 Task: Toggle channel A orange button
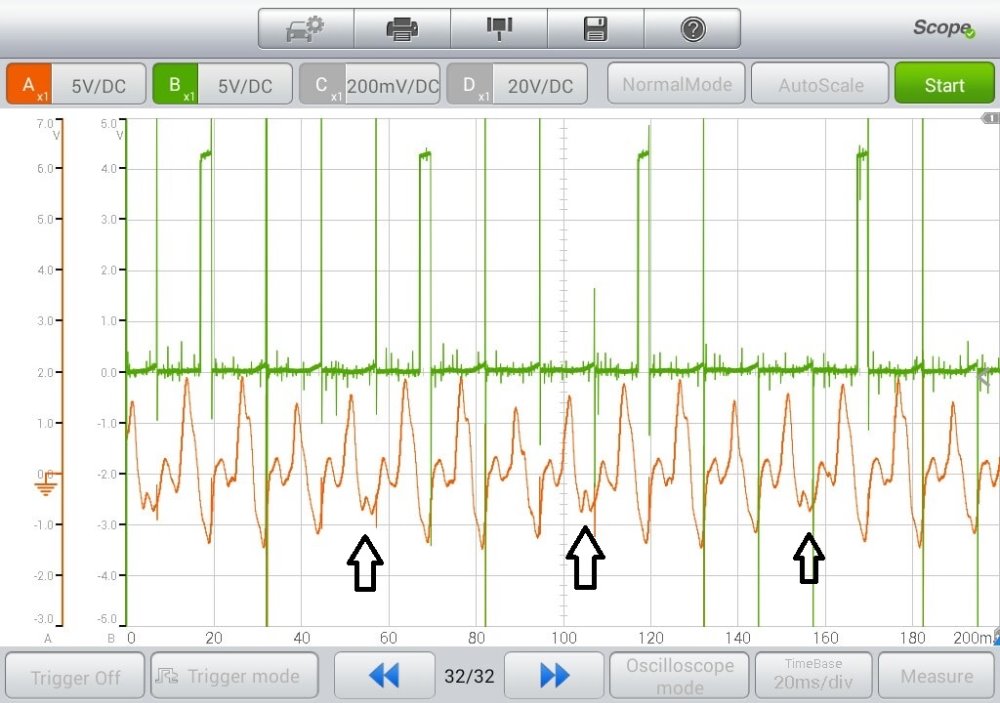(x=29, y=85)
